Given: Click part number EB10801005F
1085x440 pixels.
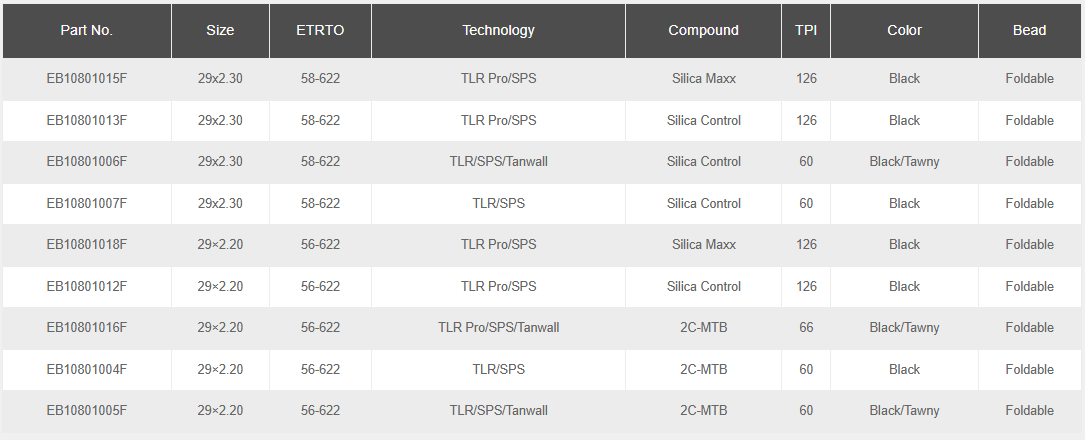Looking at the screenshot, I should pyautogui.click(x=87, y=410).
